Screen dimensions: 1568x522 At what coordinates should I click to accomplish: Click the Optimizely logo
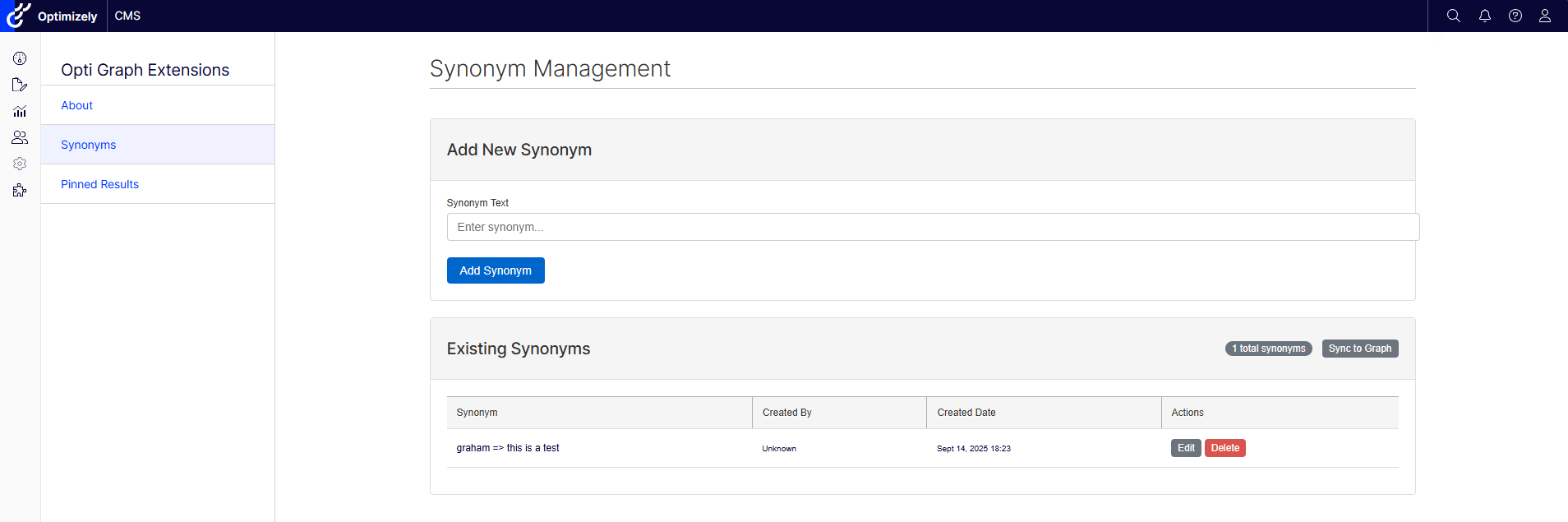[53, 16]
